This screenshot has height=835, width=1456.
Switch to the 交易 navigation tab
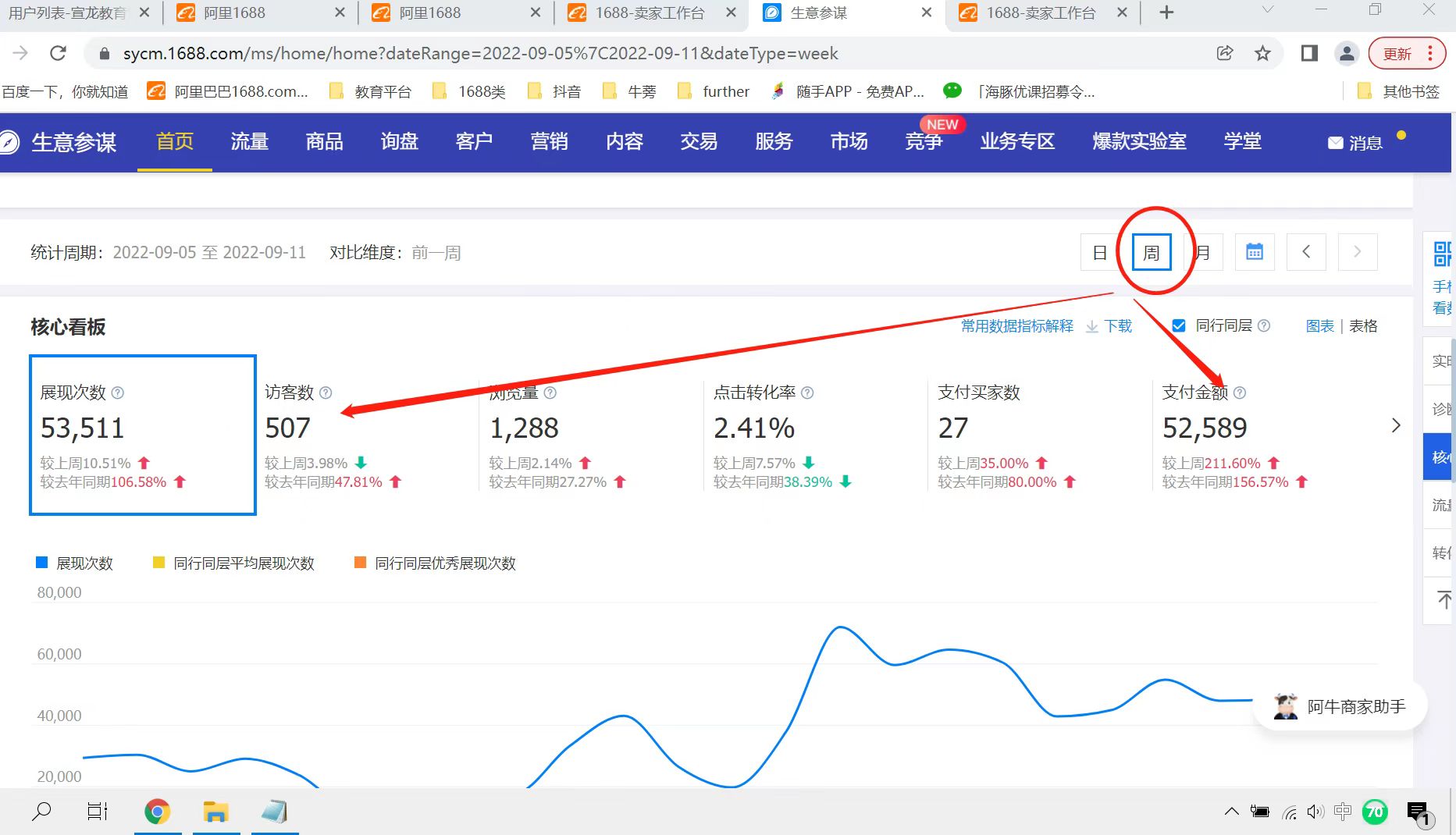698,141
